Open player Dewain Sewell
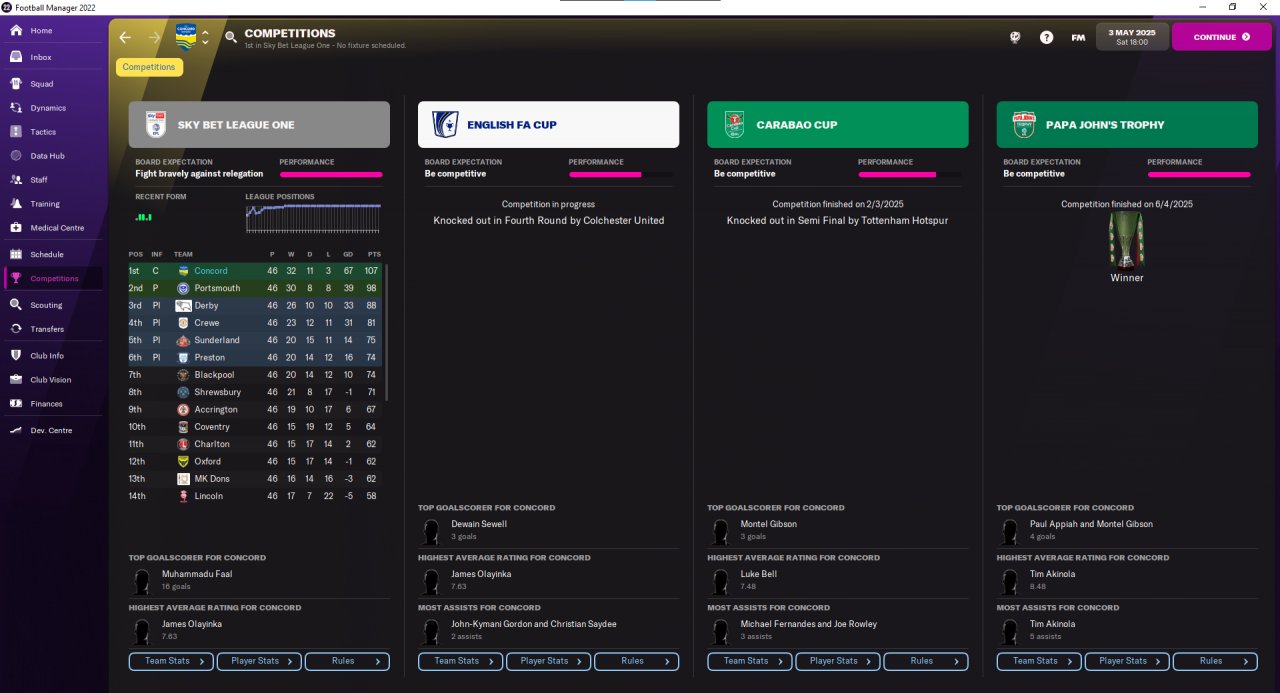 point(479,524)
